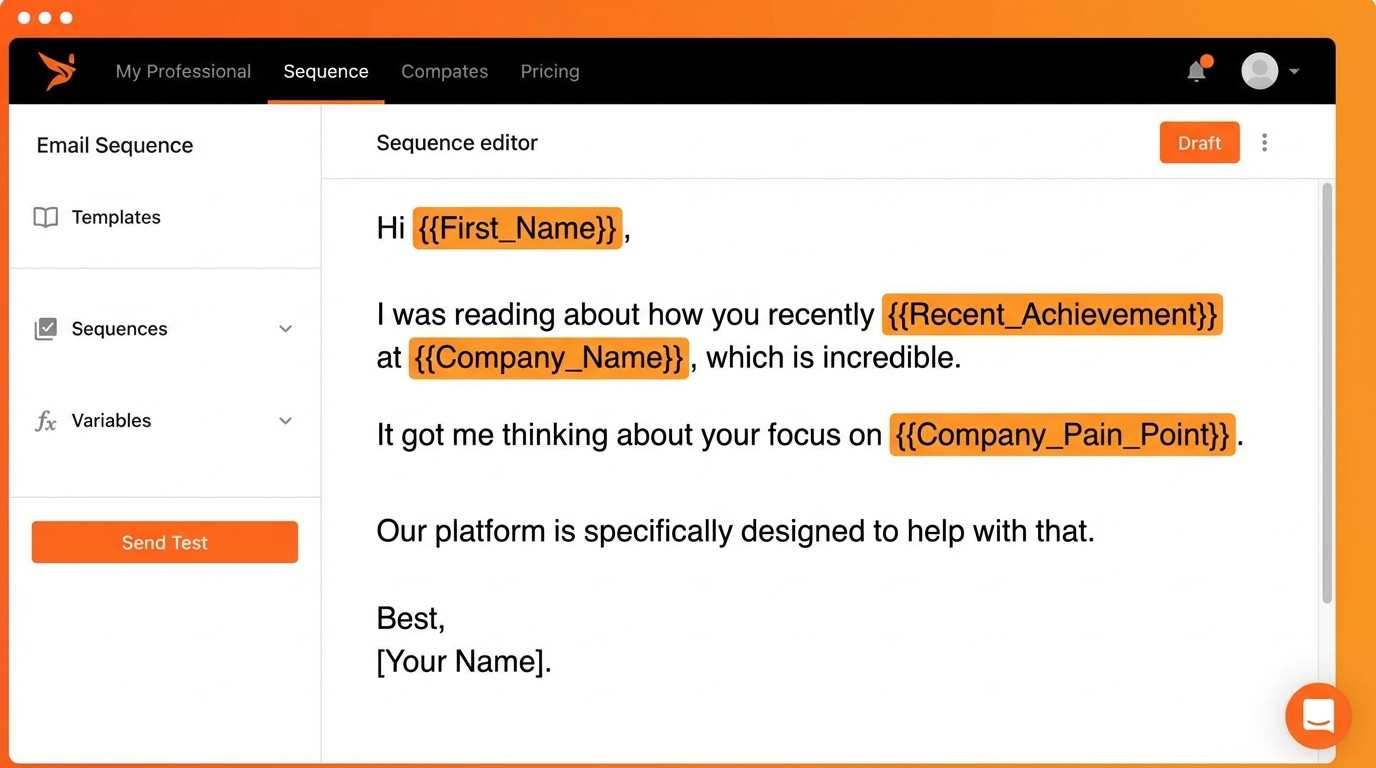
Task: Click the orange bird logo icon
Action: pos(56,71)
